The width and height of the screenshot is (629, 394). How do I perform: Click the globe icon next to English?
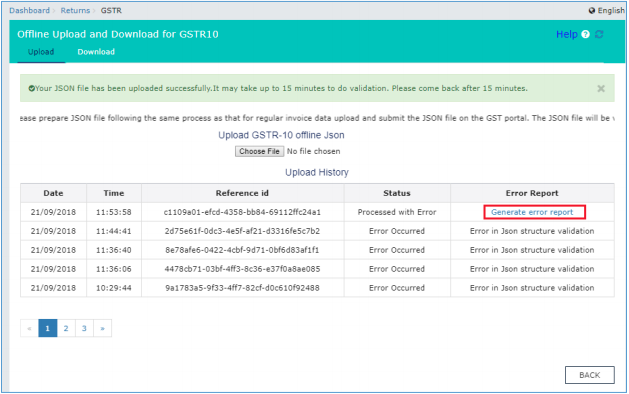click(x=592, y=11)
